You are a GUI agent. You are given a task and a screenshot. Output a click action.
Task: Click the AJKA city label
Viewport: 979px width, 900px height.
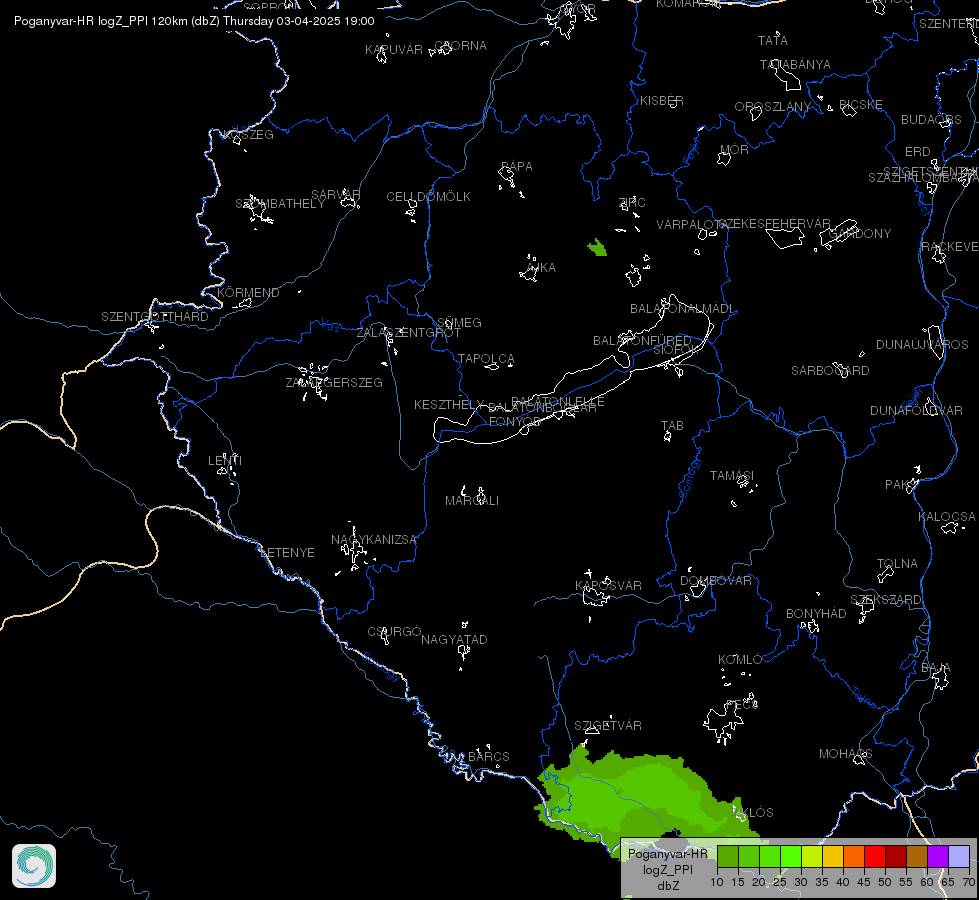click(541, 267)
